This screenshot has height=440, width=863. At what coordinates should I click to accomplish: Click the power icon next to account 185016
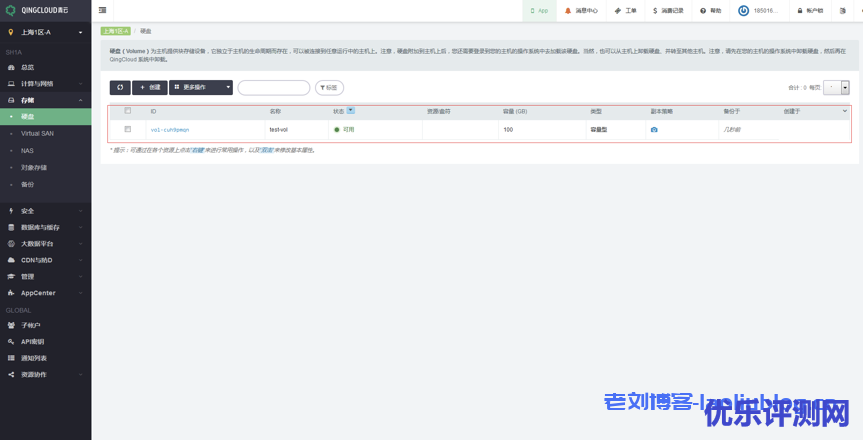pos(743,10)
